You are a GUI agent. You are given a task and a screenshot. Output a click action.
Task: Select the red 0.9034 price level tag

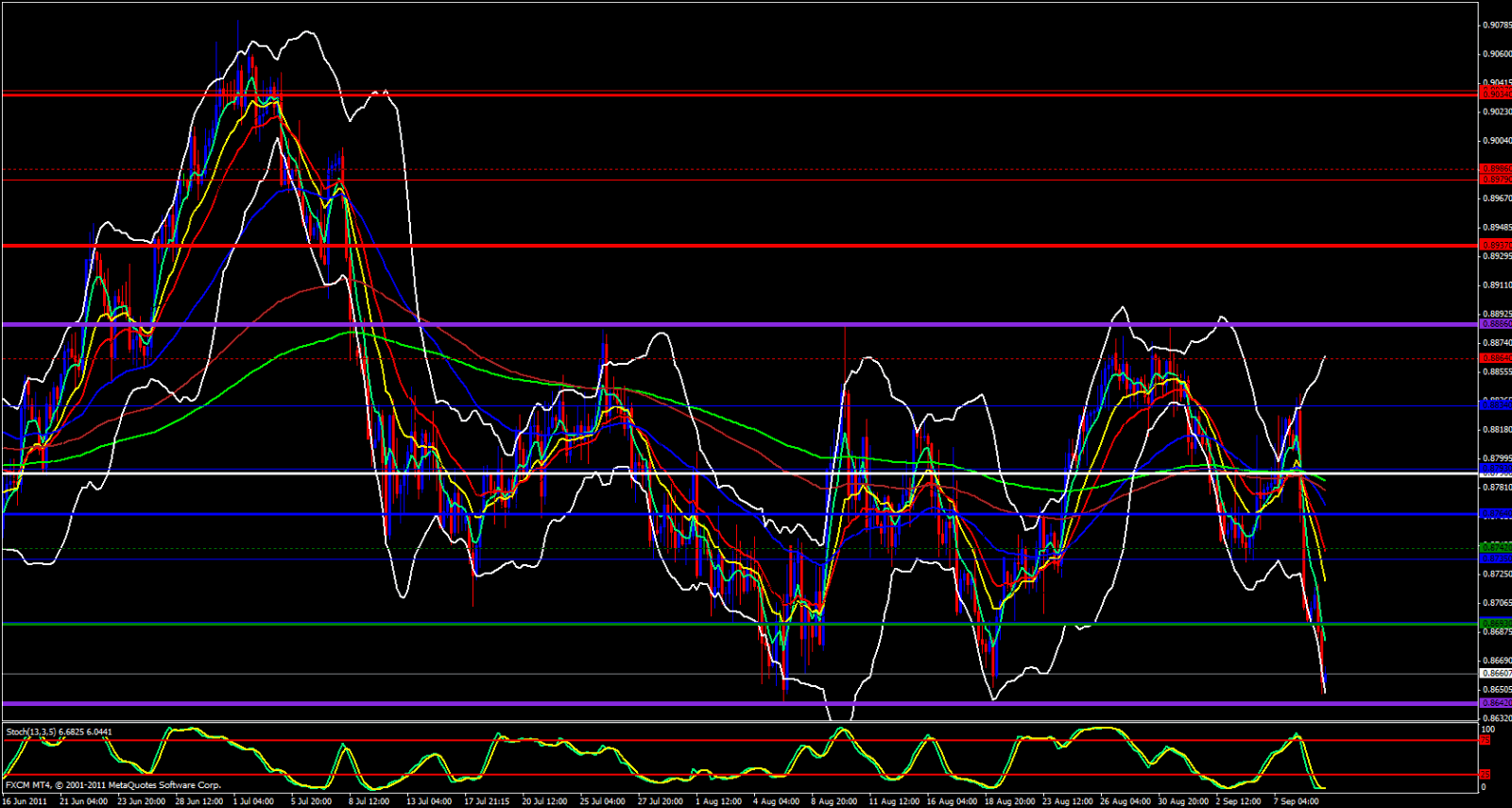(x=1496, y=95)
